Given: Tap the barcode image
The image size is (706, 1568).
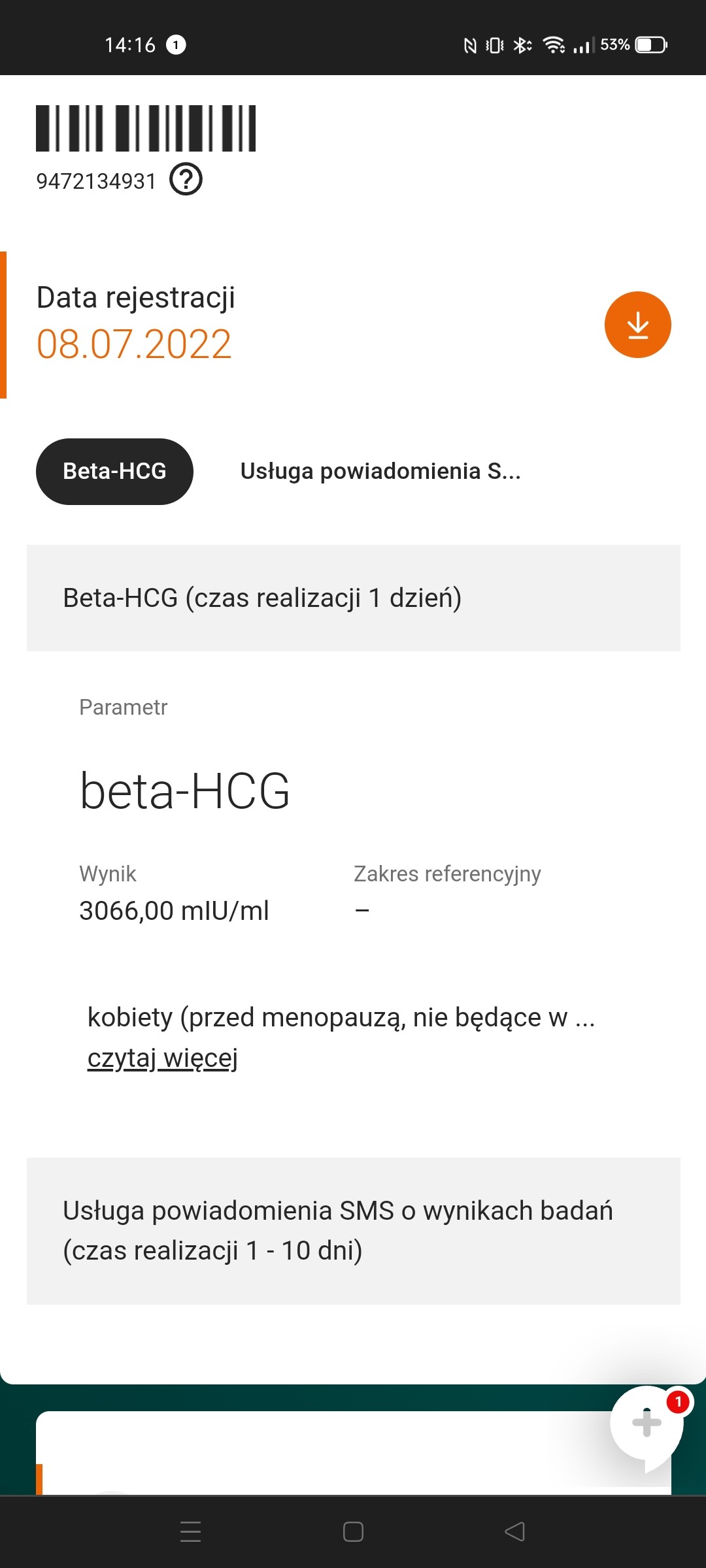Looking at the screenshot, I should [146, 128].
